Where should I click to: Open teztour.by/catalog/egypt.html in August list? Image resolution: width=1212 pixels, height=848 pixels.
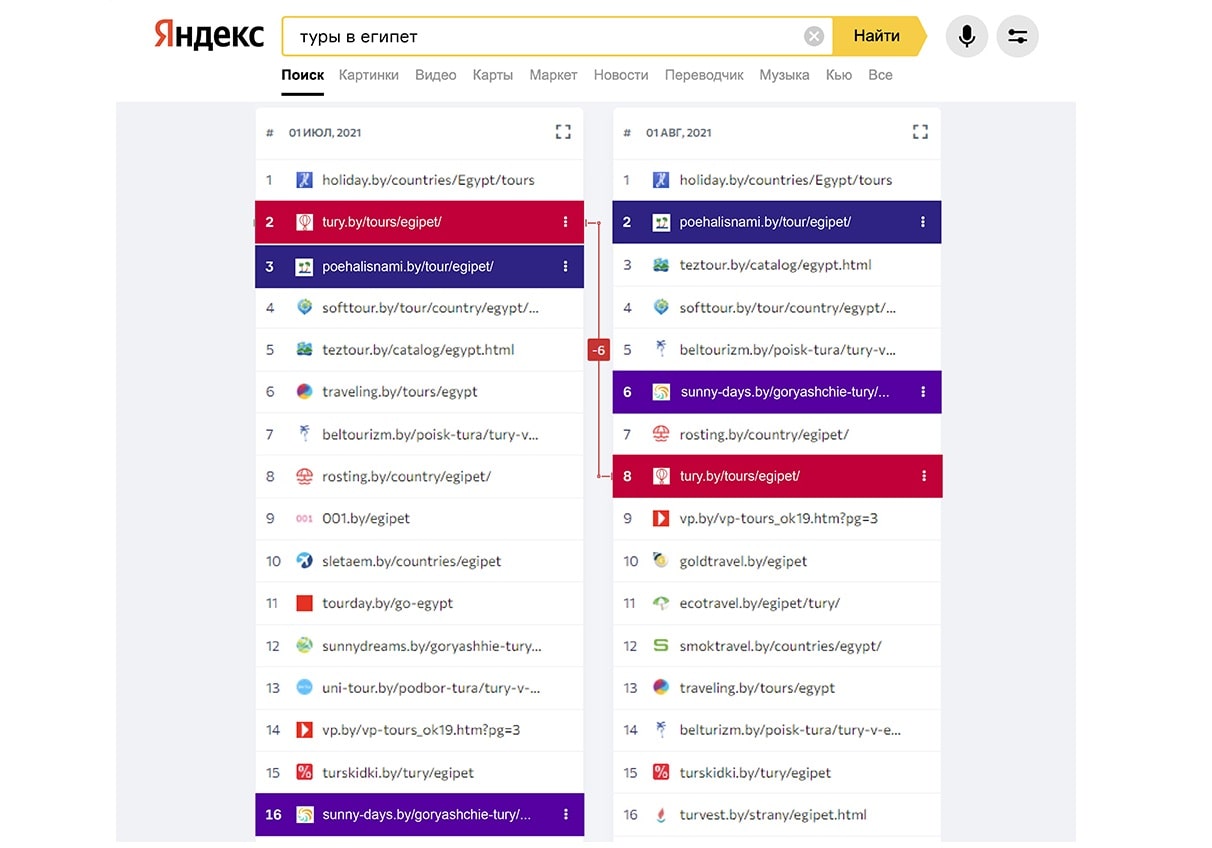pyautogui.click(x=775, y=265)
